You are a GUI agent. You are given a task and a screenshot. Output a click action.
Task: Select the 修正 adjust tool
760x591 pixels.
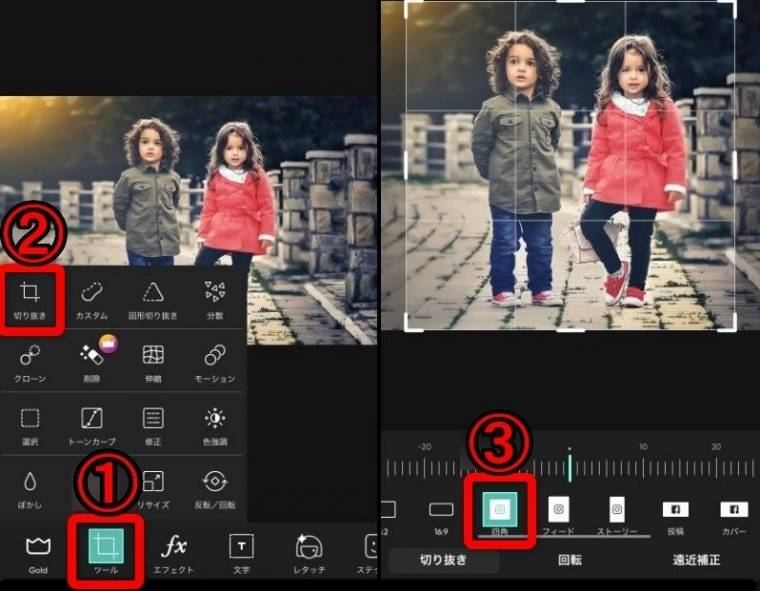pyautogui.click(x=153, y=426)
